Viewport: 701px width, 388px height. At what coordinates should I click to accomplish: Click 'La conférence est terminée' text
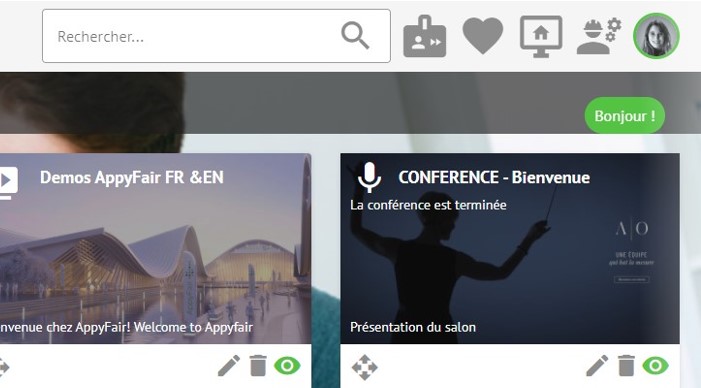pos(428,205)
